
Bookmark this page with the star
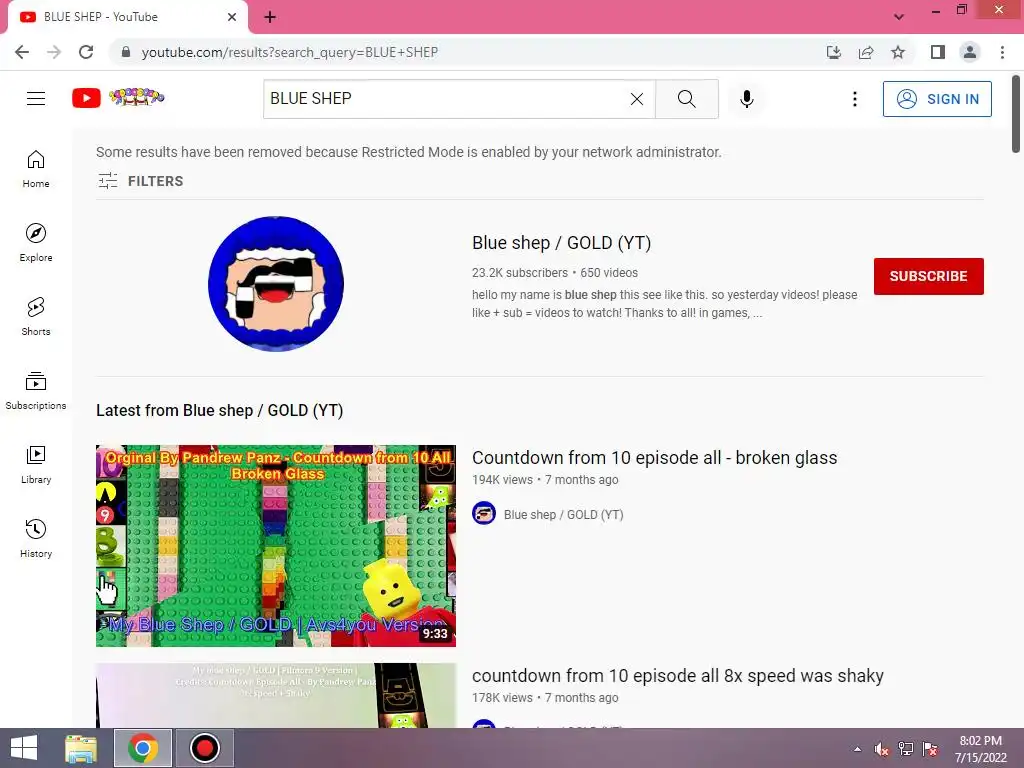tap(898, 52)
